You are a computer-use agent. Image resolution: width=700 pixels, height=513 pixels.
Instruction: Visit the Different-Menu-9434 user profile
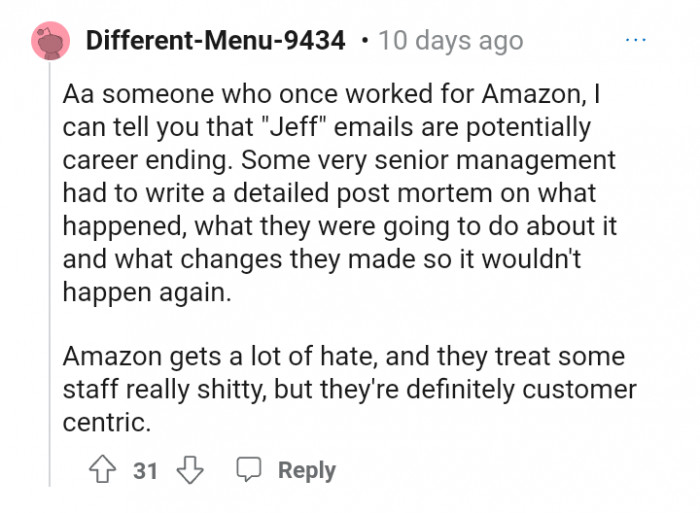(x=215, y=41)
